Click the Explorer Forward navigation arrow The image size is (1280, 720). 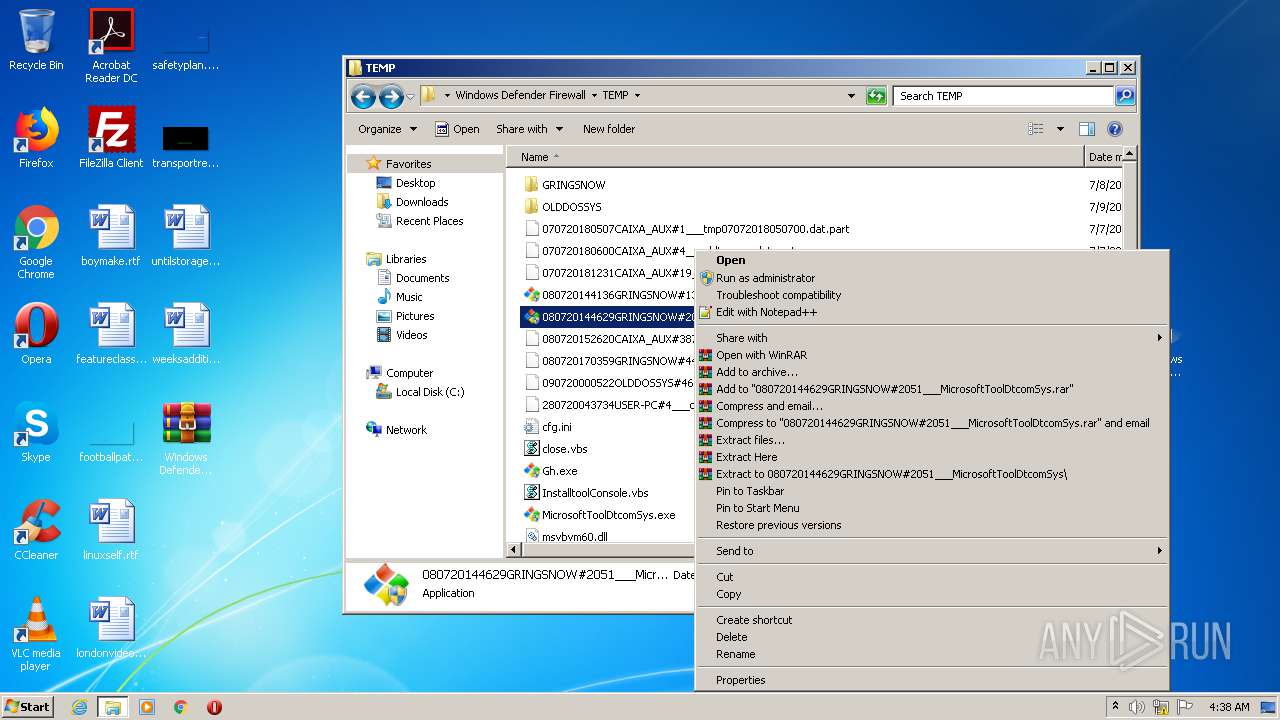391,96
